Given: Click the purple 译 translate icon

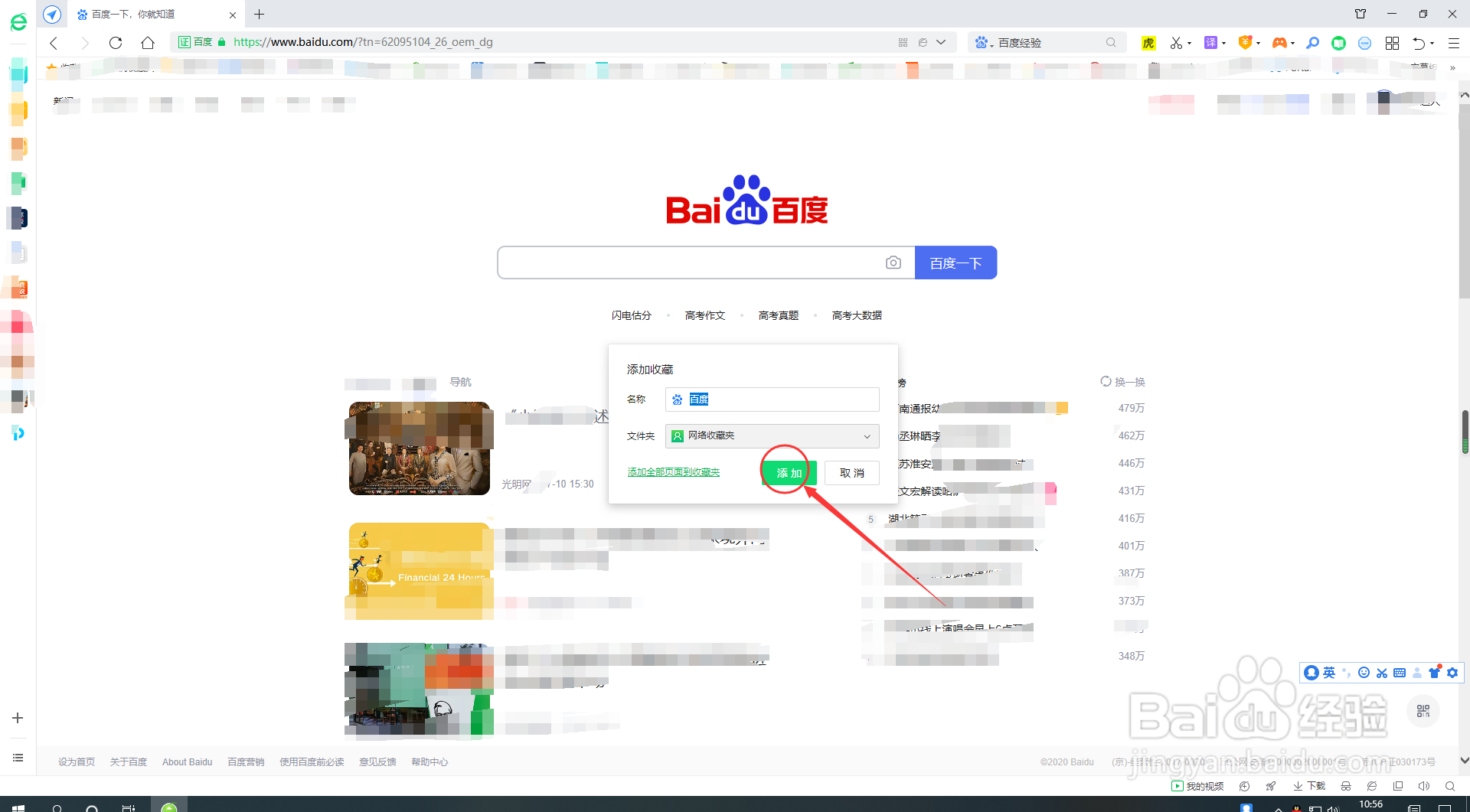Looking at the screenshot, I should coord(1210,43).
